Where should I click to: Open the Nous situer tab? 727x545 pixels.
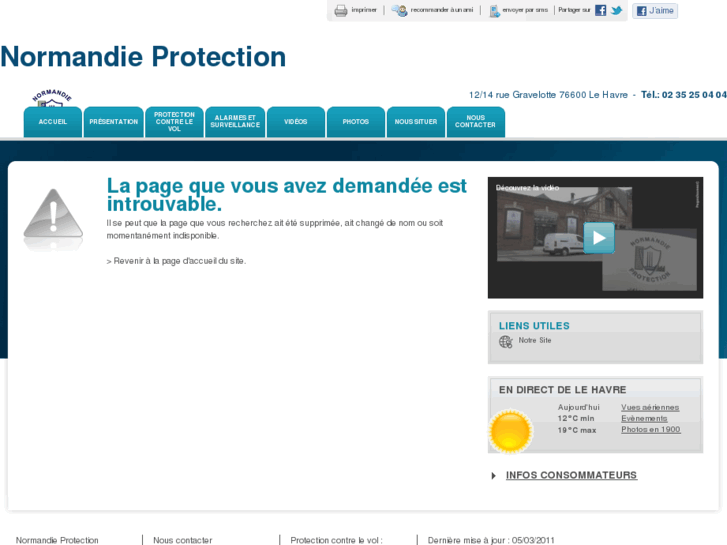click(x=416, y=122)
